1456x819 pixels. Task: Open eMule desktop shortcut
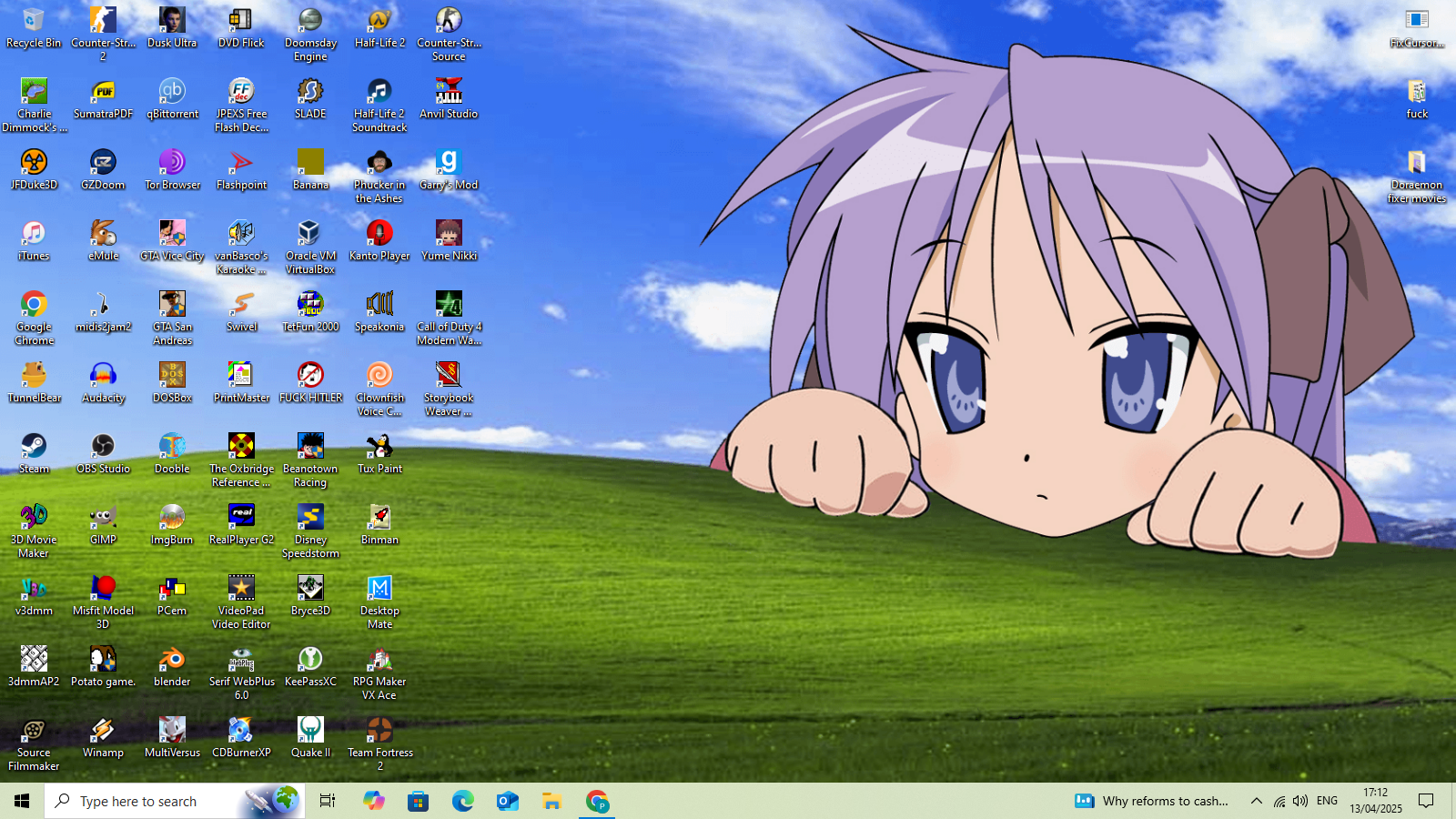103,240
